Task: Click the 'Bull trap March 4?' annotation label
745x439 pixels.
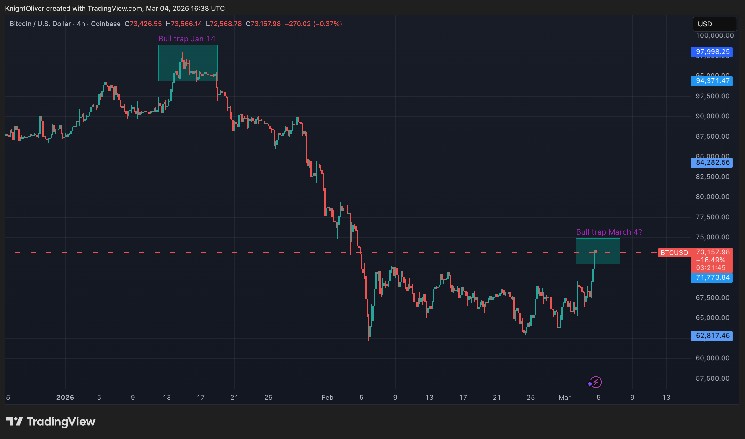Action: pos(609,232)
